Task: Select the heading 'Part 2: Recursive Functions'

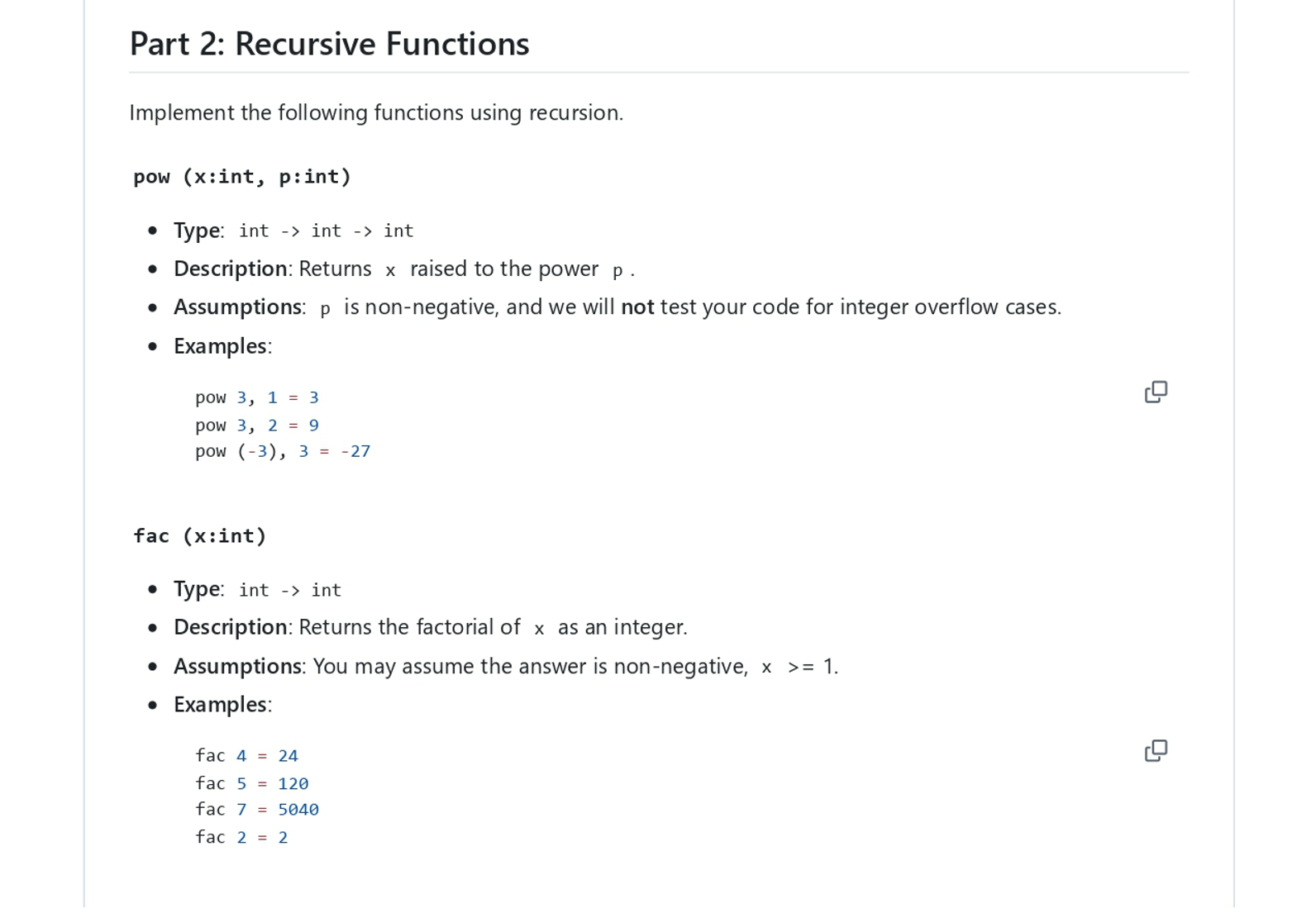Action: click(329, 44)
